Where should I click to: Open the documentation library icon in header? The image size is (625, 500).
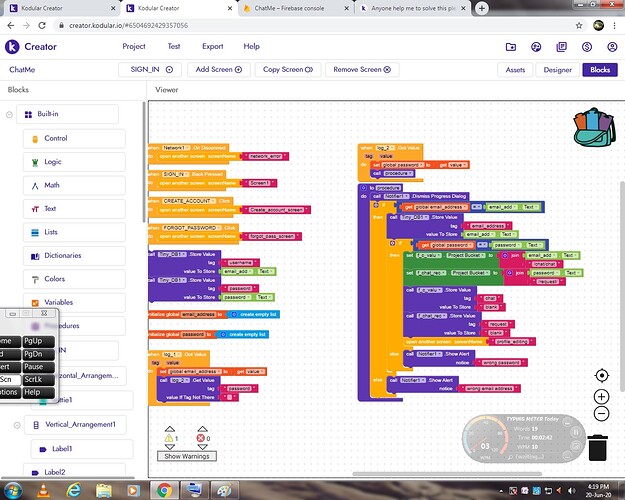click(x=562, y=47)
